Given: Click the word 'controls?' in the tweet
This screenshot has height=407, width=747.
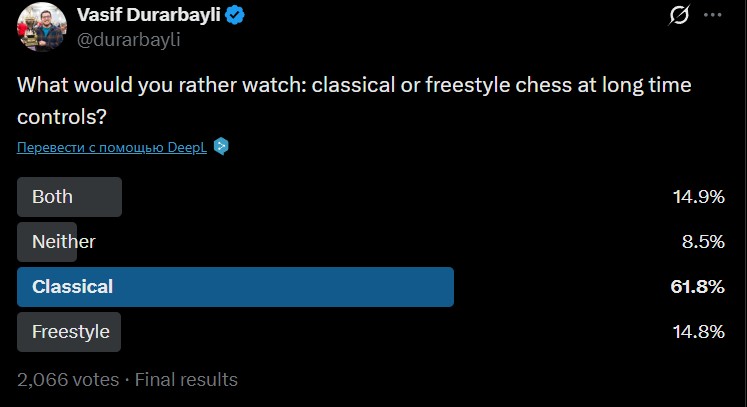Looking at the screenshot, I should coord(61,116).
